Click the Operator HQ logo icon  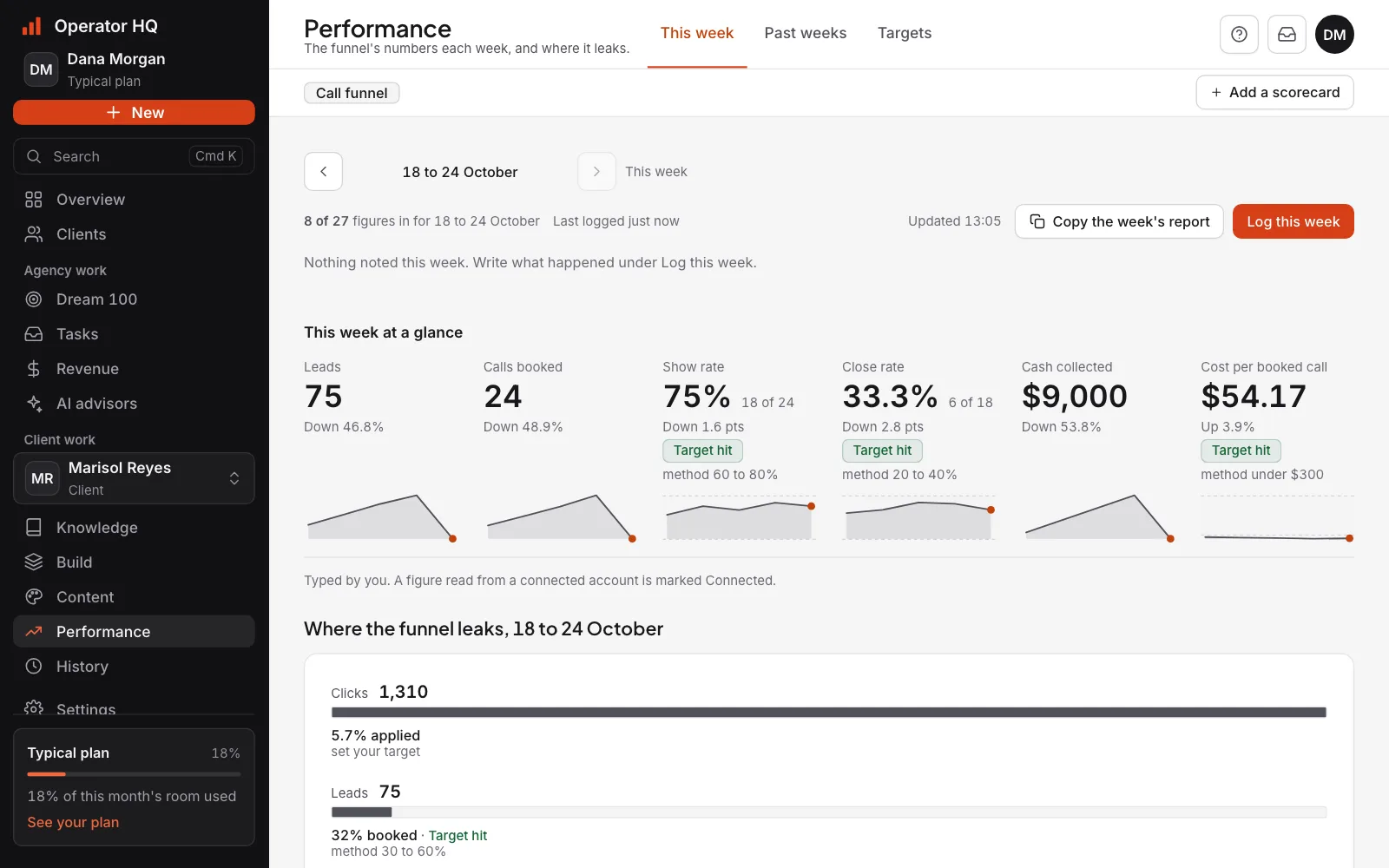tap(32, 26)
